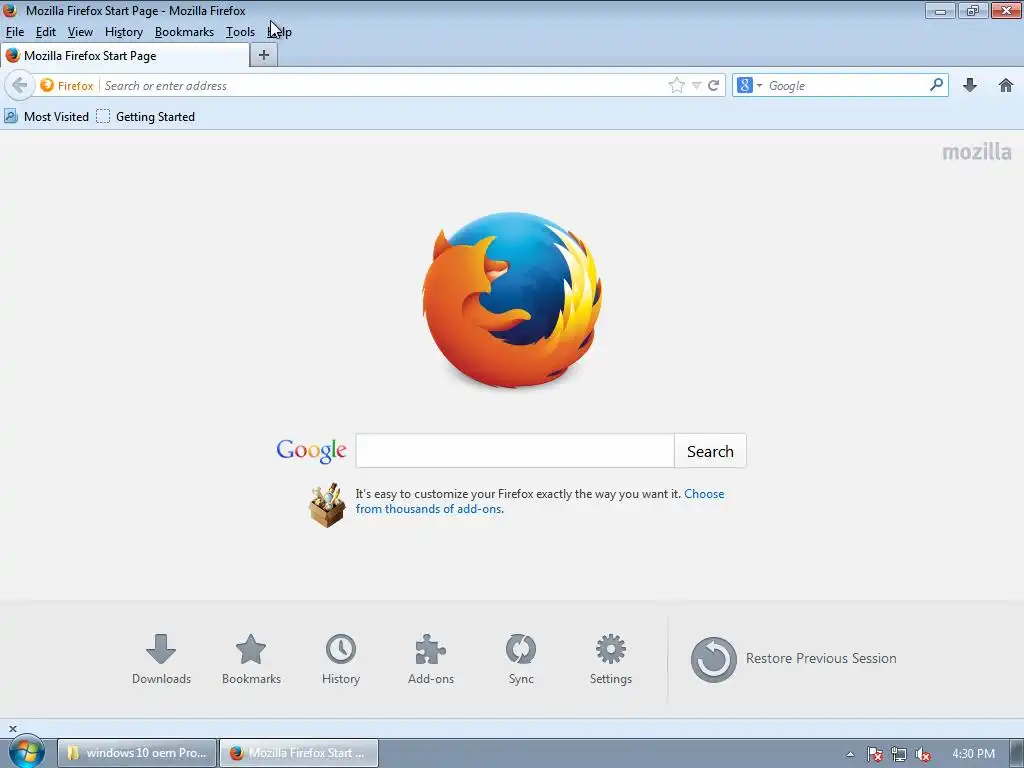Screen dimensions: 1024x768
Task: Open the Windows Start menu orb
Action: 26,752
